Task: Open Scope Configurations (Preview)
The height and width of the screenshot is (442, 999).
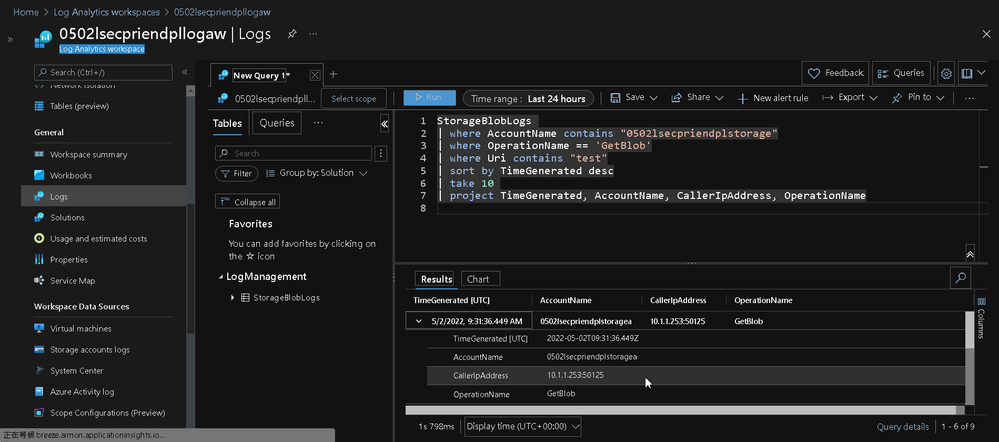Action: pos(107,413)
